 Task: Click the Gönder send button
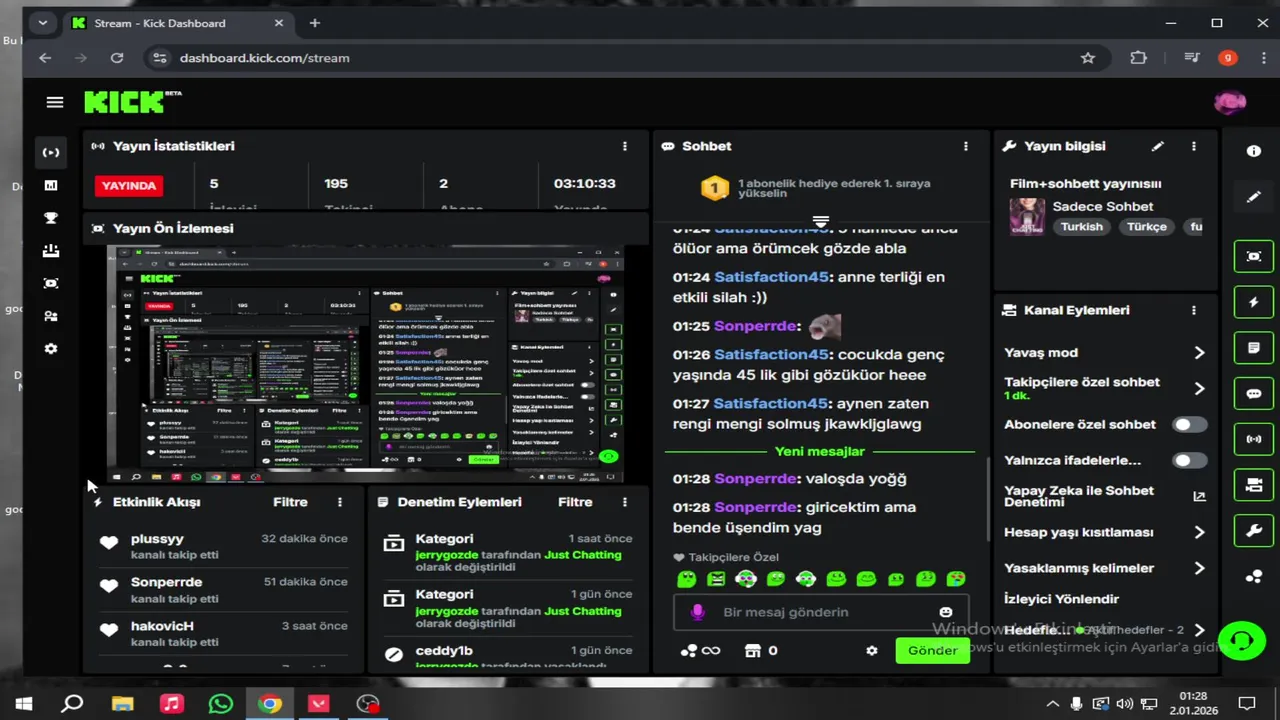932,650
